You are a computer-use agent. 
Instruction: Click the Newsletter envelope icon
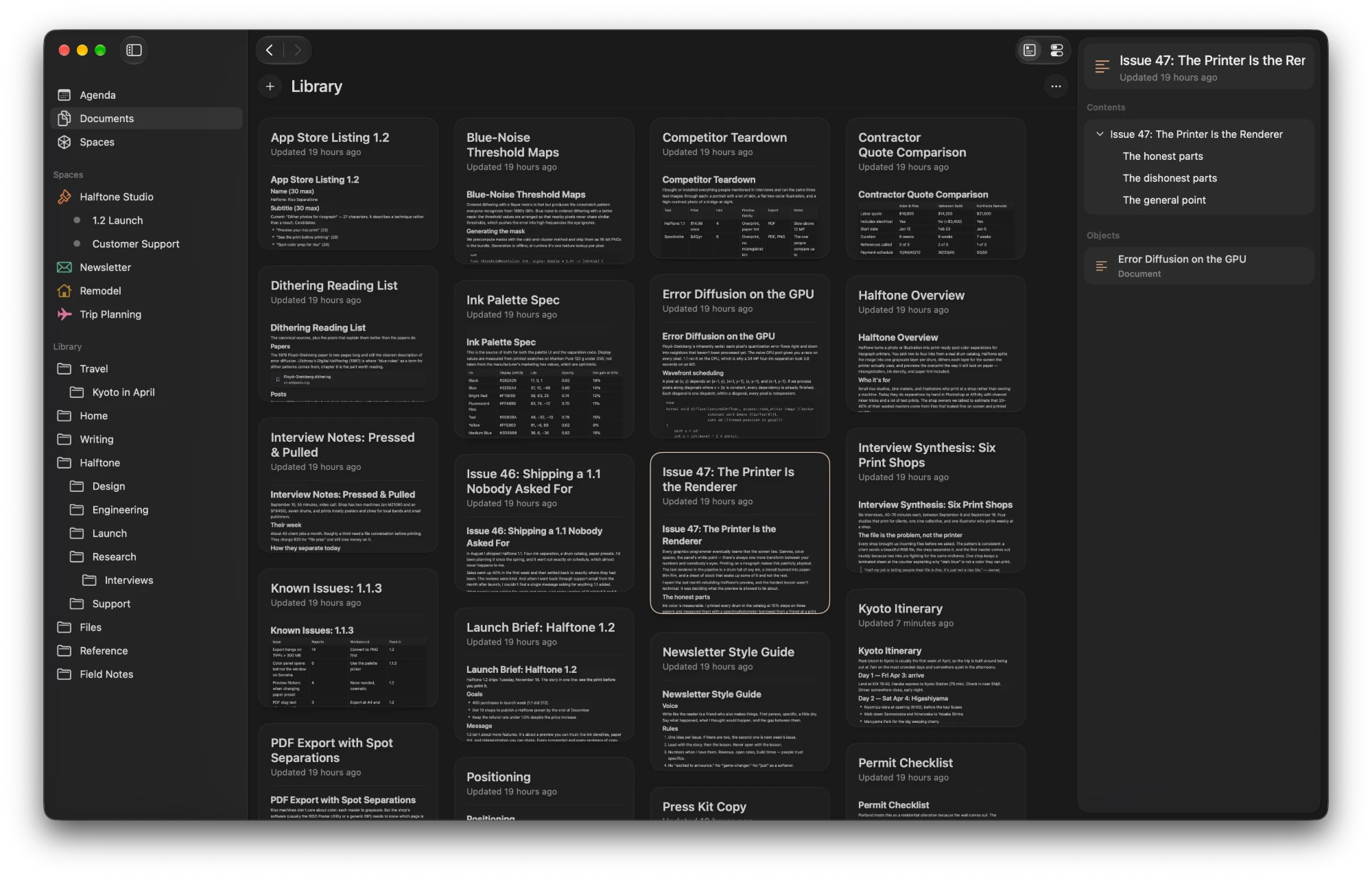point(64,268)
